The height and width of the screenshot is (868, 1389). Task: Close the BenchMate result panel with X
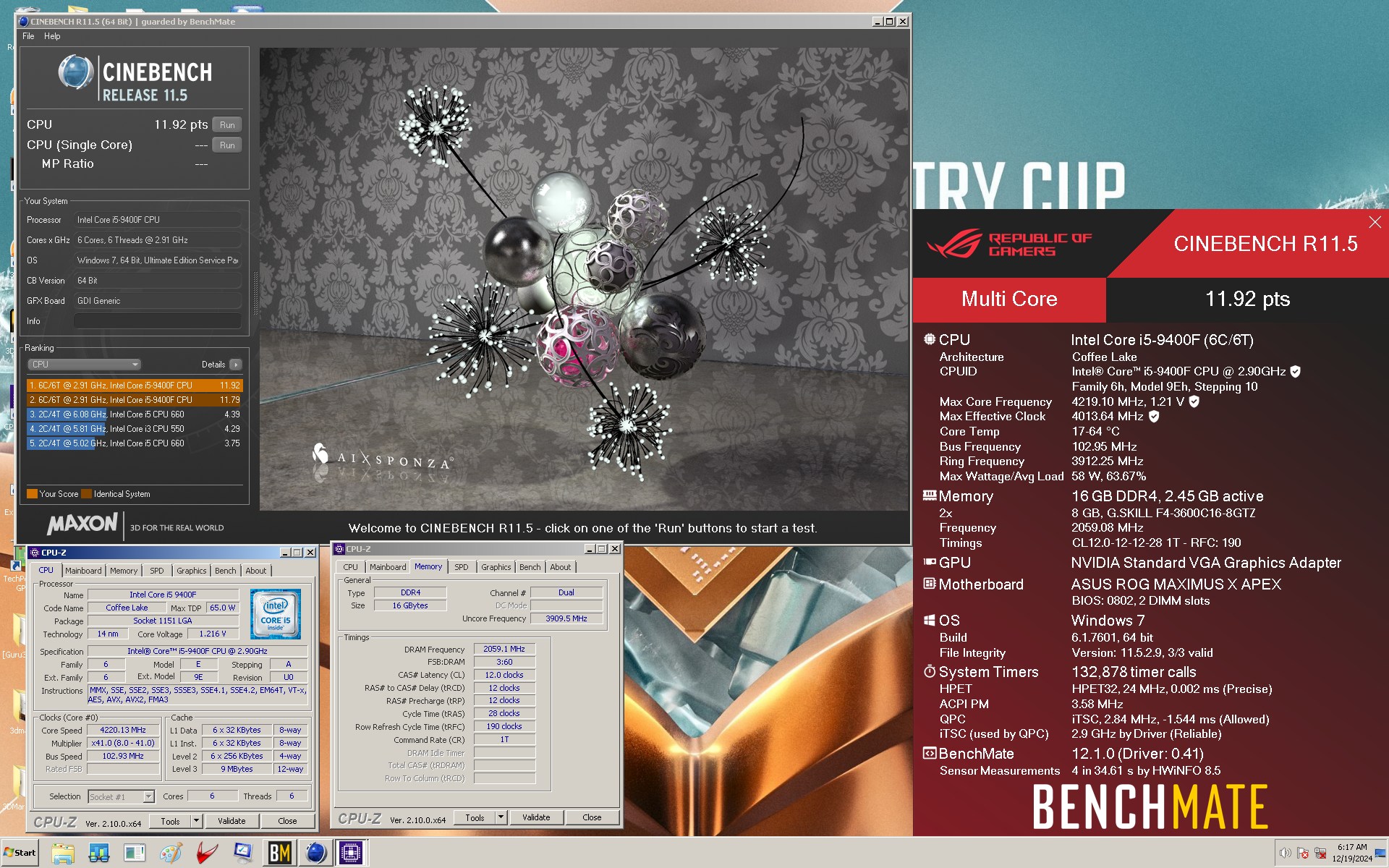point(1375,222)
